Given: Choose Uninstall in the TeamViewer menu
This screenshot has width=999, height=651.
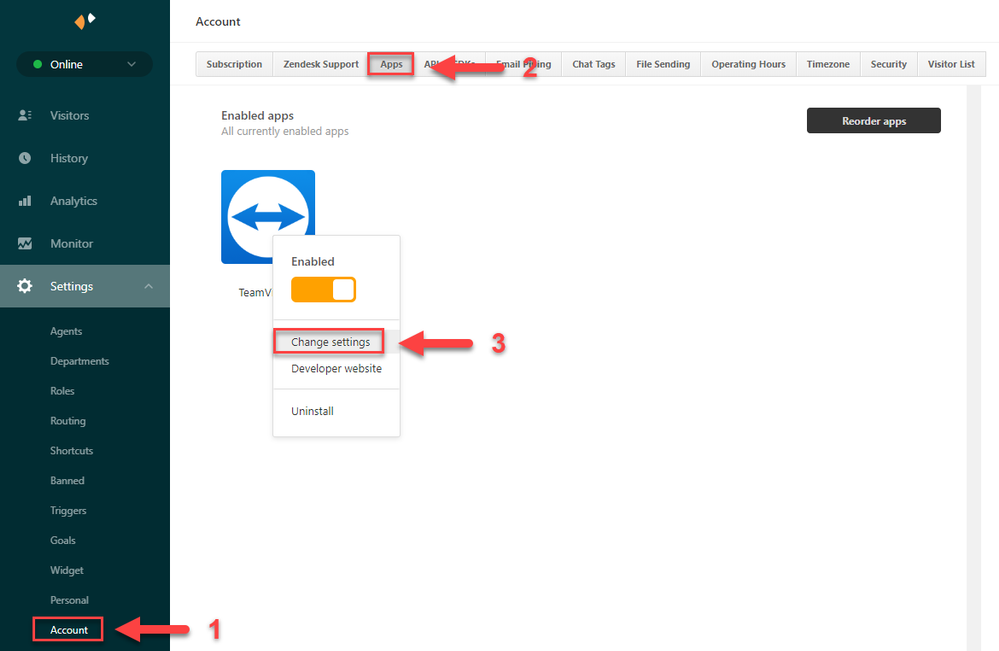Looking at the screenshot, I should [311, 410].
